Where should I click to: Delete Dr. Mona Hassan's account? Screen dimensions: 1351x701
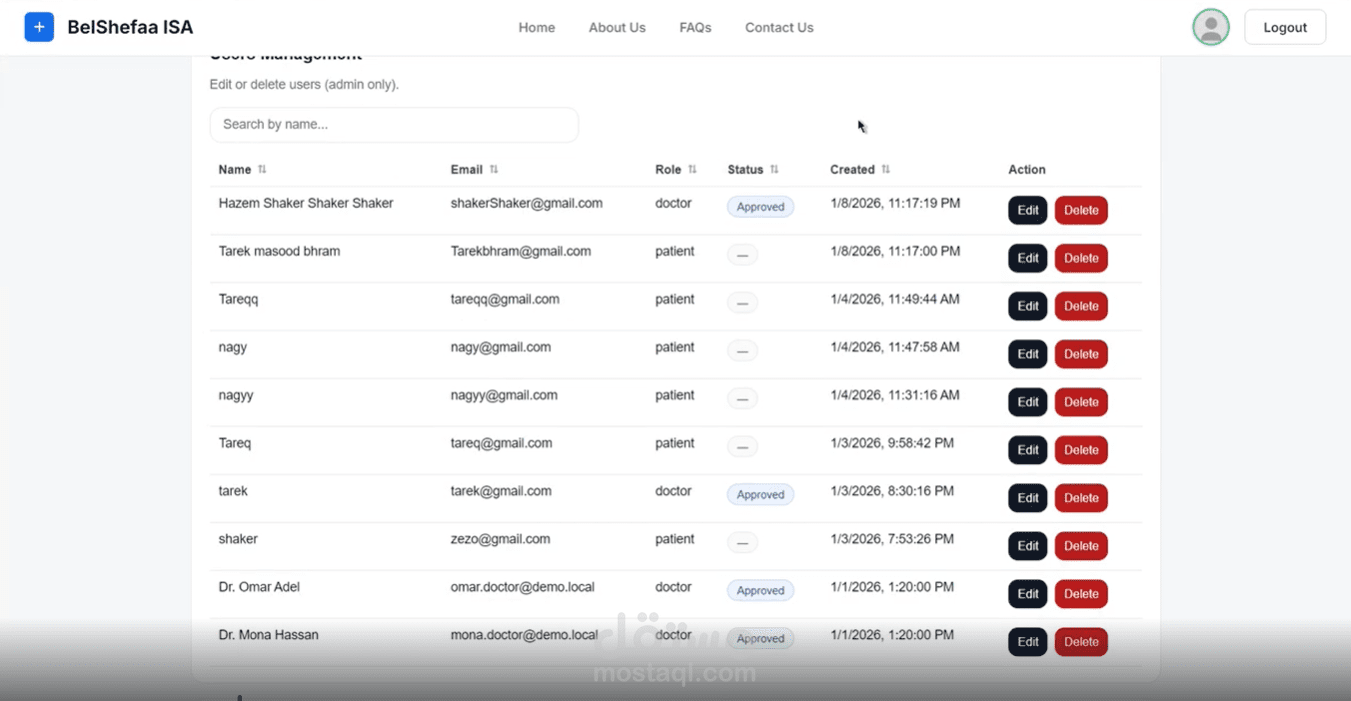1081,642
